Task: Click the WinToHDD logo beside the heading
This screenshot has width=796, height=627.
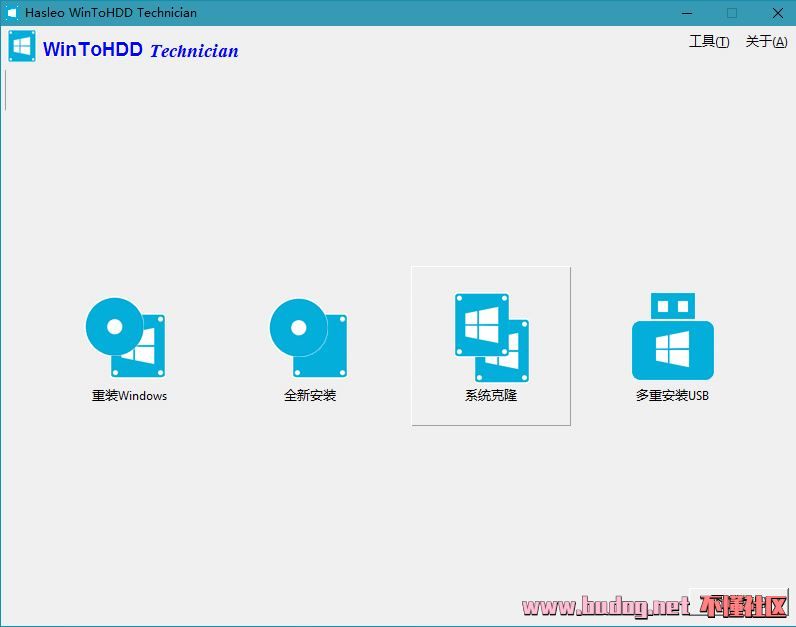Action: 22,46
